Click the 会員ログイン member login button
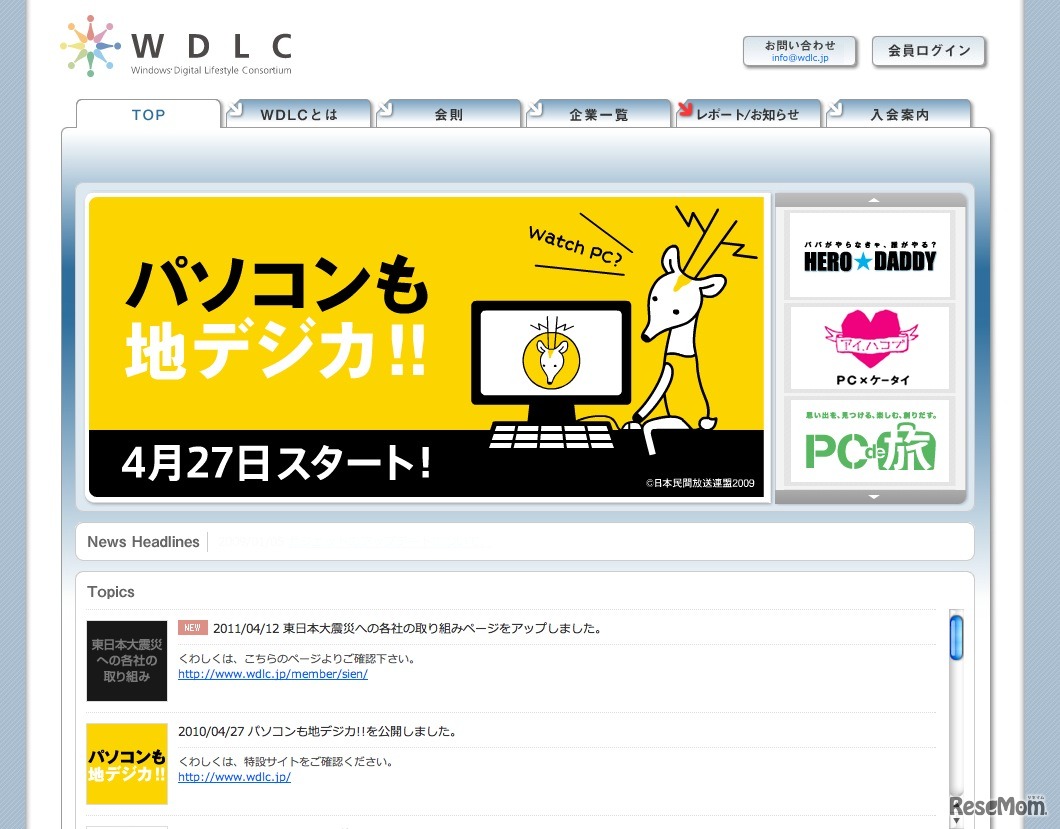 929,51
